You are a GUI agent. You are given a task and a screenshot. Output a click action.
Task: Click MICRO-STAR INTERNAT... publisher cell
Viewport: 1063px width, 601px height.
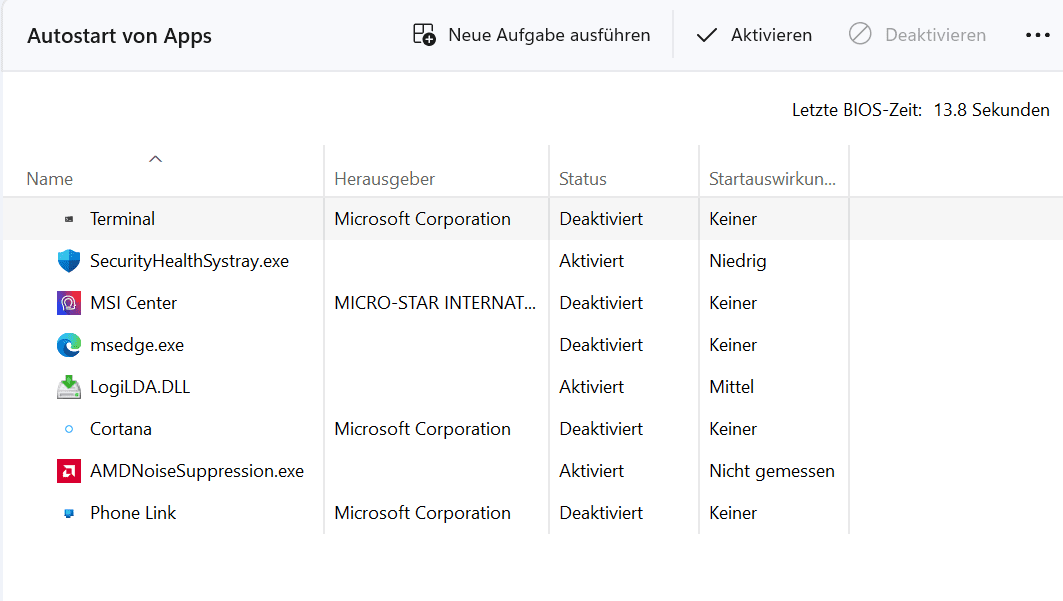tap(435, 303)
